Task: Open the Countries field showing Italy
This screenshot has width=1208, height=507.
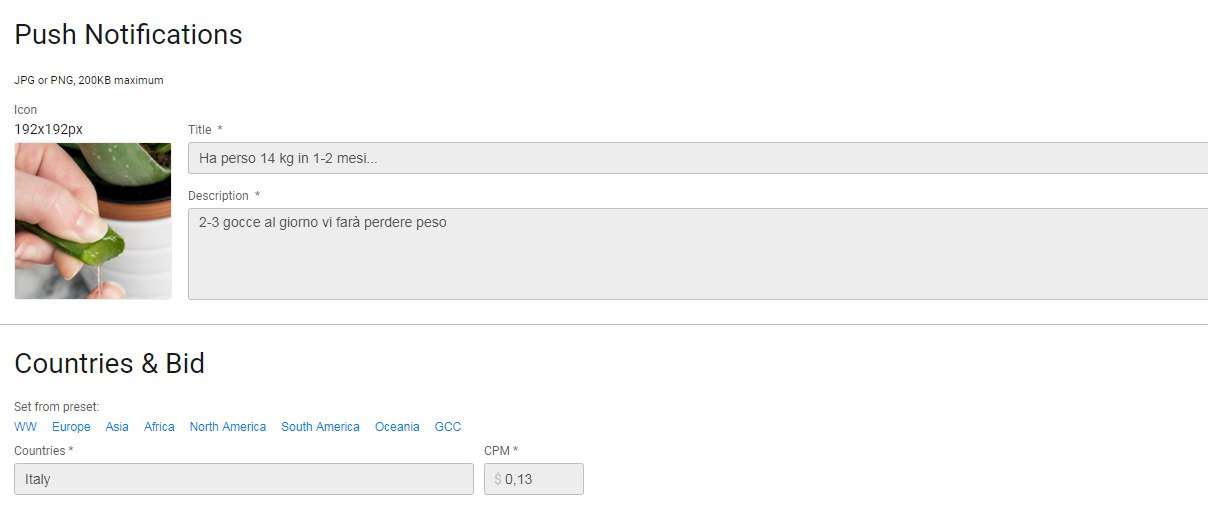Action: [243, 479]
